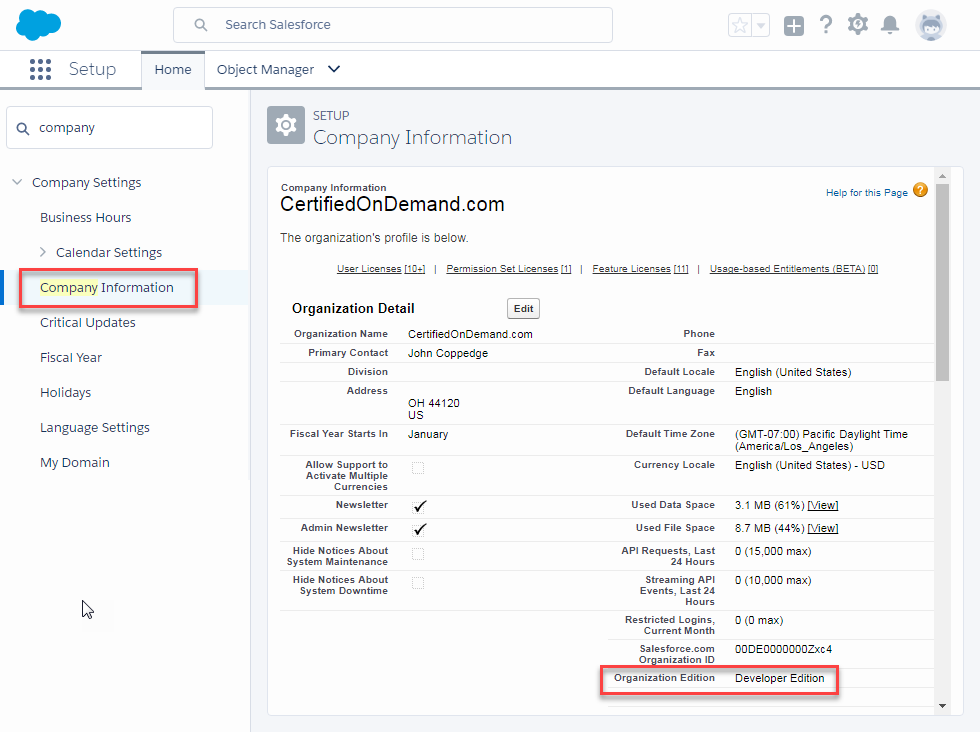Click the Default Locale value English (United States)
Image resolution: width=980 pixels, height=732 pixels.
point(793,372)
